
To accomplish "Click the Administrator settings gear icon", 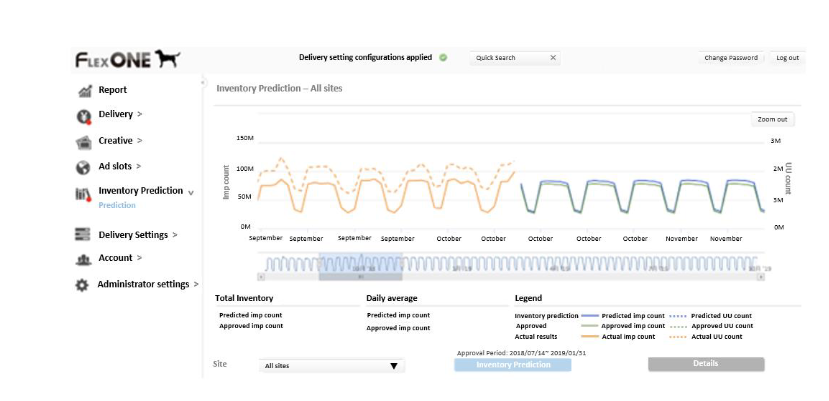I will [x=83, y=285].
